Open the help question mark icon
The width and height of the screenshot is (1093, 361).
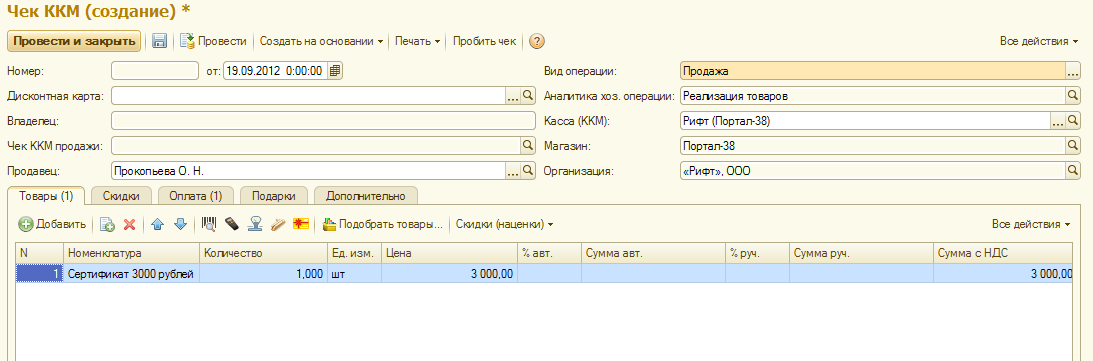[536, 41]
